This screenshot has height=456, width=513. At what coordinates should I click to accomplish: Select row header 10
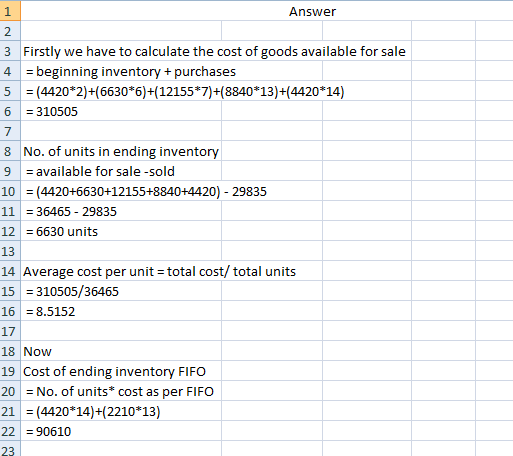coord(10,191)
